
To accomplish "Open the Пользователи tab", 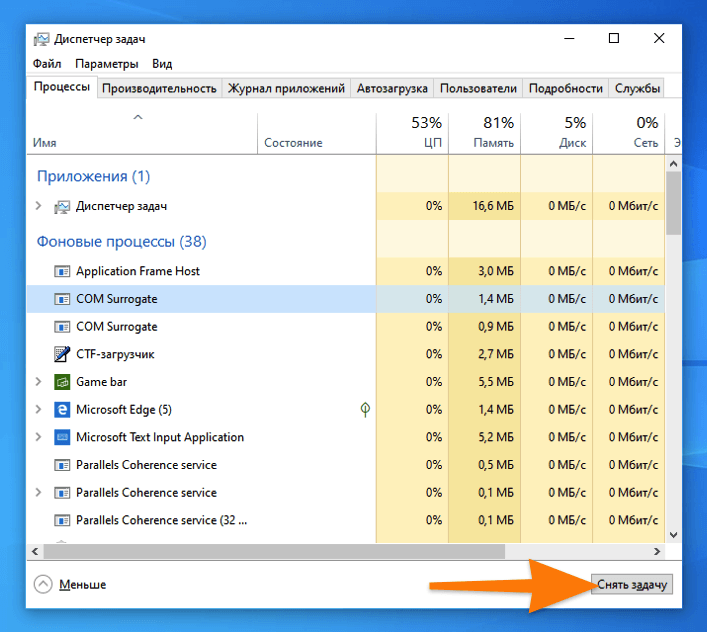I will pyautogui.click(x=478, y=88).
